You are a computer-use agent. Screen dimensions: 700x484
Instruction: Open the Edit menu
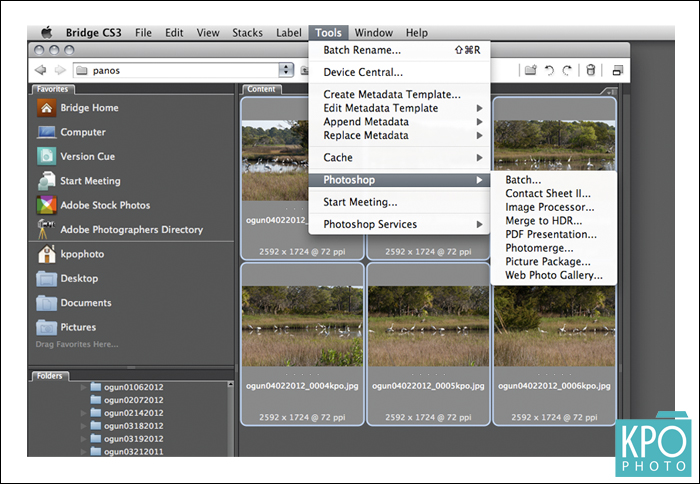click(174, 33)
